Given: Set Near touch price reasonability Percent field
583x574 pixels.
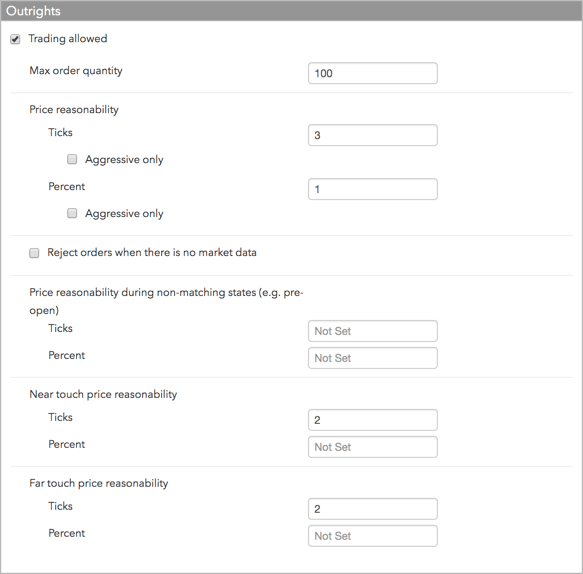Looking at the screenshot, I should coord(373,447).
